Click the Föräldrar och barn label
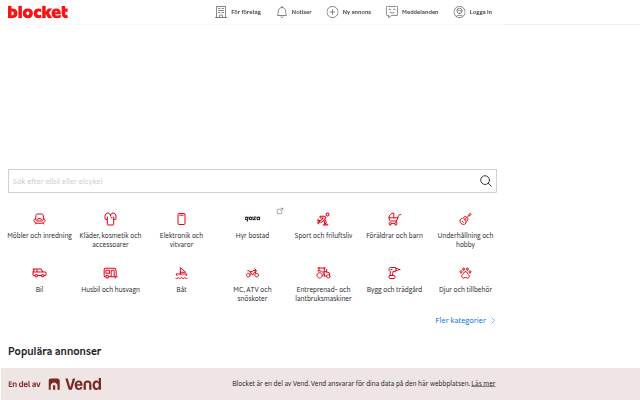 394,236
